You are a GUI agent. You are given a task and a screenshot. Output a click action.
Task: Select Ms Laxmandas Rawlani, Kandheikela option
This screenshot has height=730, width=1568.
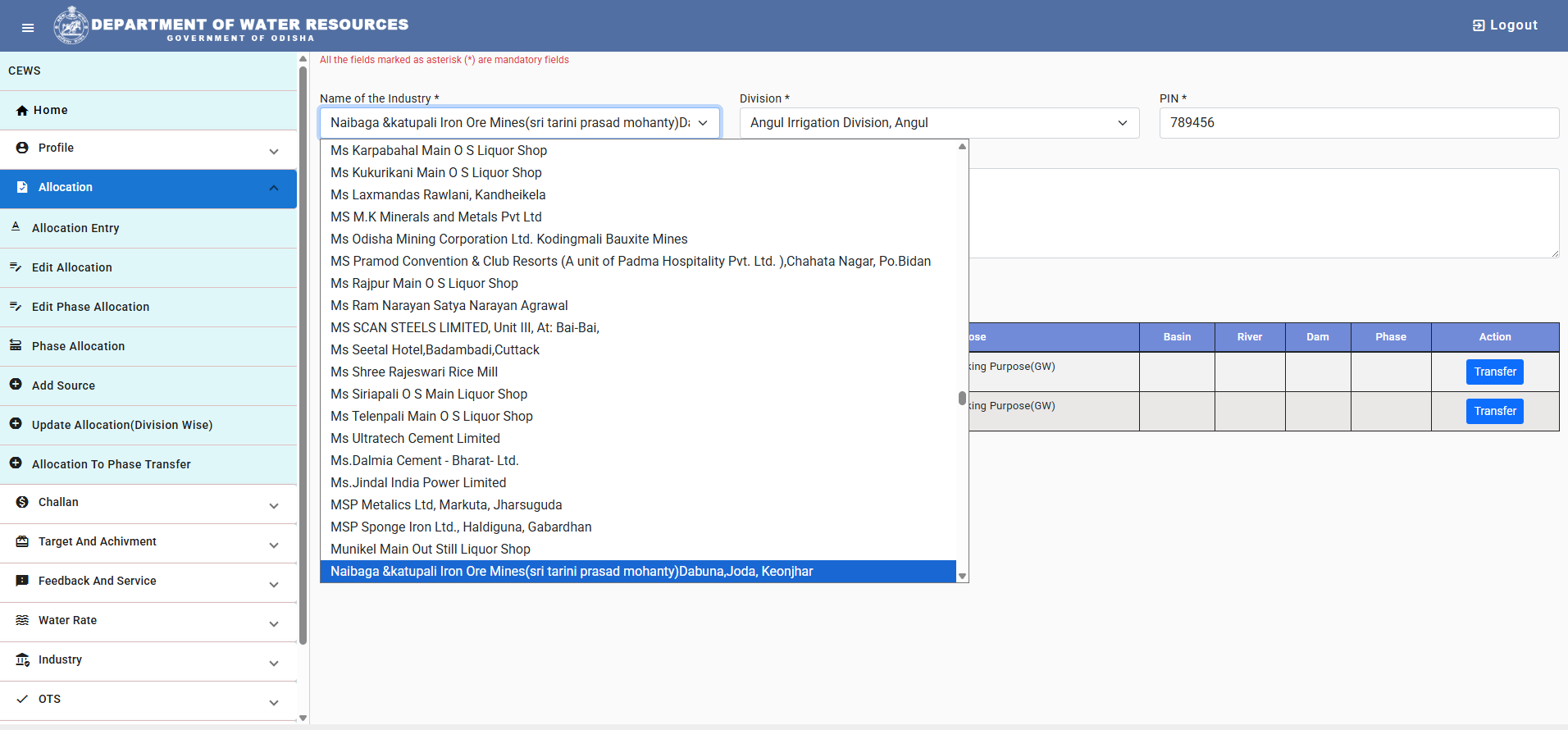[x=638, y=195]
